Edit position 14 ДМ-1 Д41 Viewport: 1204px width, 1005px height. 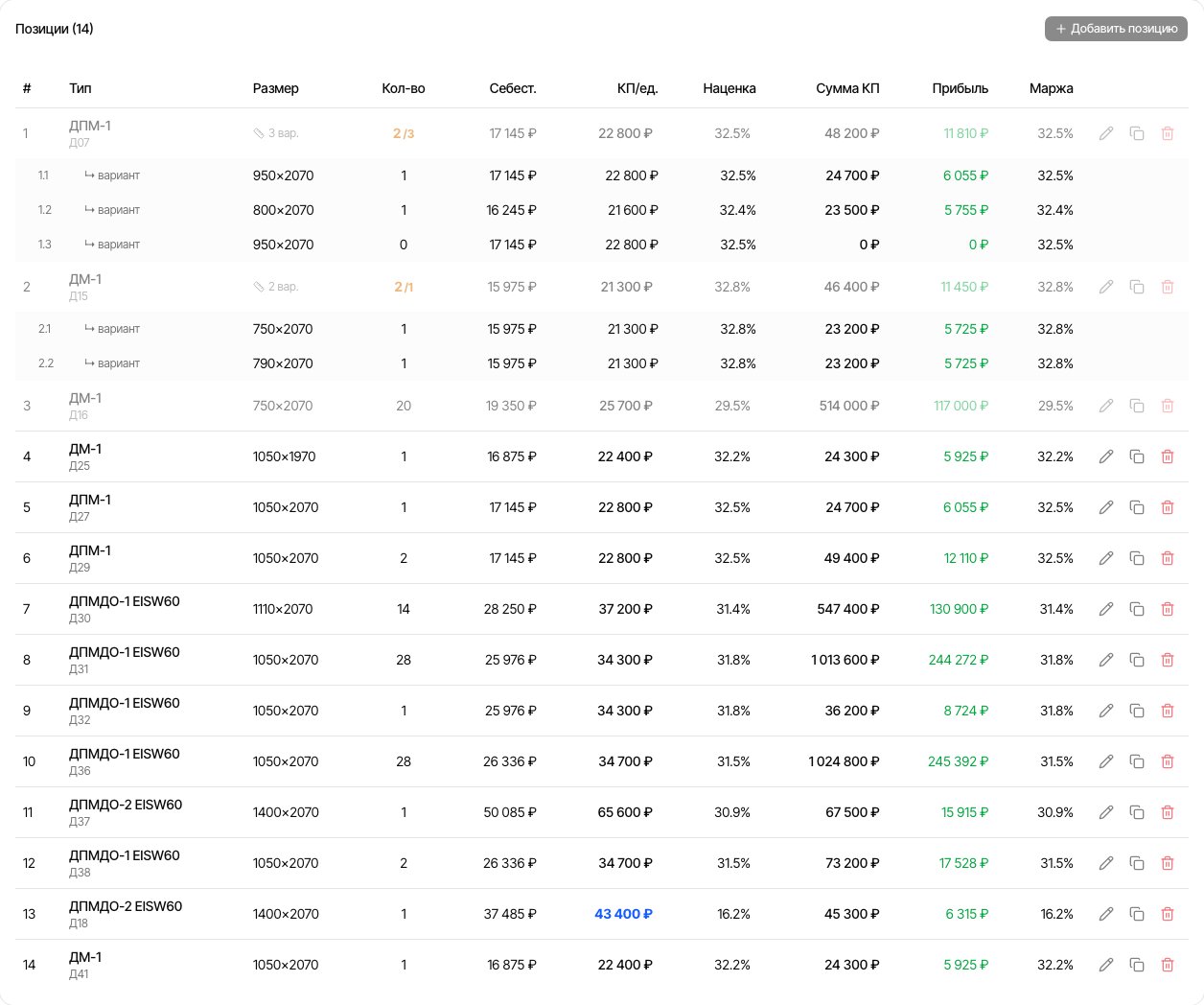1106,965
